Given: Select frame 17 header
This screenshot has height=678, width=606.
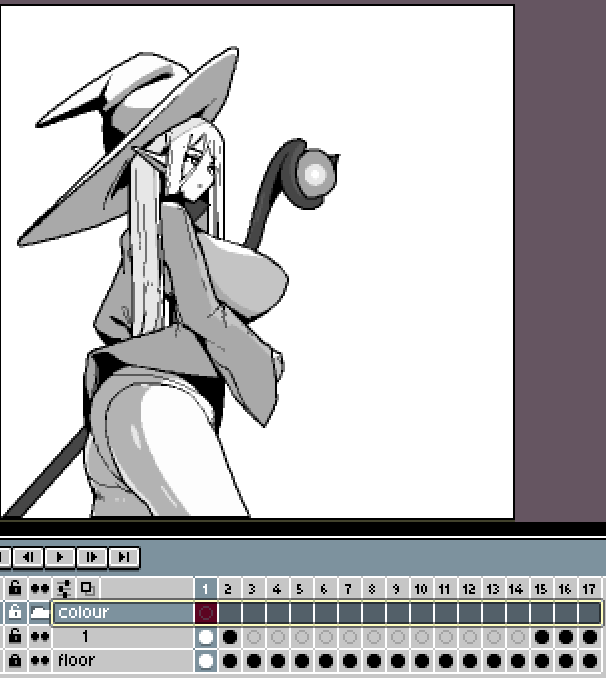Looking at the screenshot, I should point(590,588).
